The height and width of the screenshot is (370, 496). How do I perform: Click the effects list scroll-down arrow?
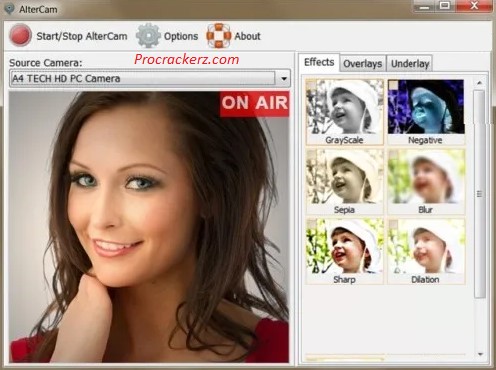(480, 354)
